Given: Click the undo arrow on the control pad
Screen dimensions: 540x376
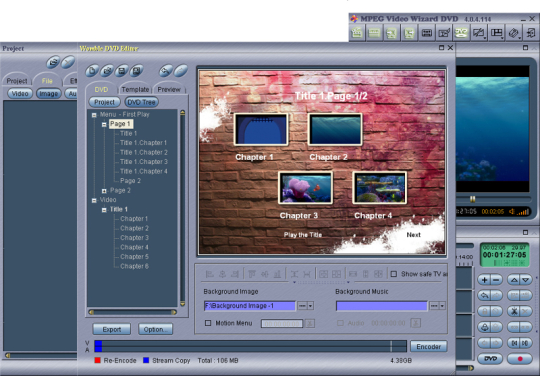Looking at the screenshot, I should 484,295.
